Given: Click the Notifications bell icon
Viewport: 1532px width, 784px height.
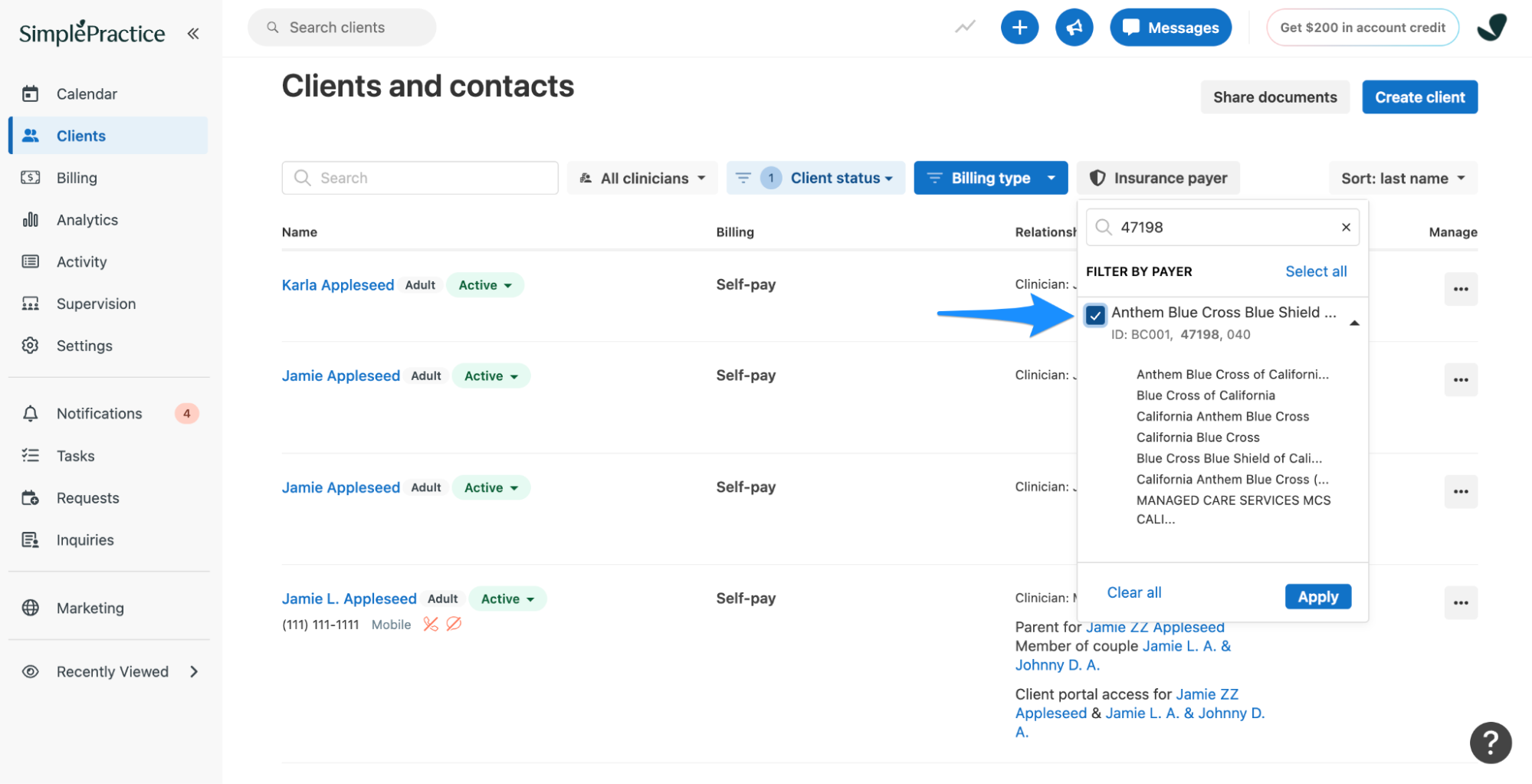Looking at the screenshot, I should coord(31,414).
